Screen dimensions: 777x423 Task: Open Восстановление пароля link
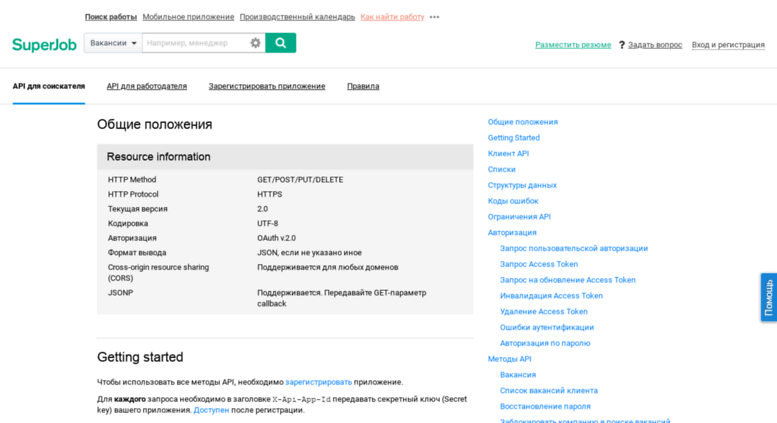[x=545, y=407]
